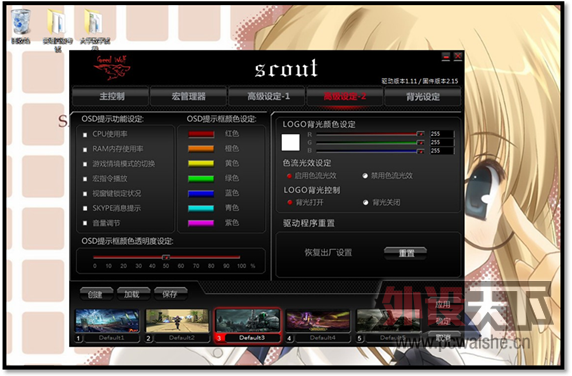This screenshot has height=376, width=572.
Task: Select 启用色流光效 radio button
Action: click(289, 176)
